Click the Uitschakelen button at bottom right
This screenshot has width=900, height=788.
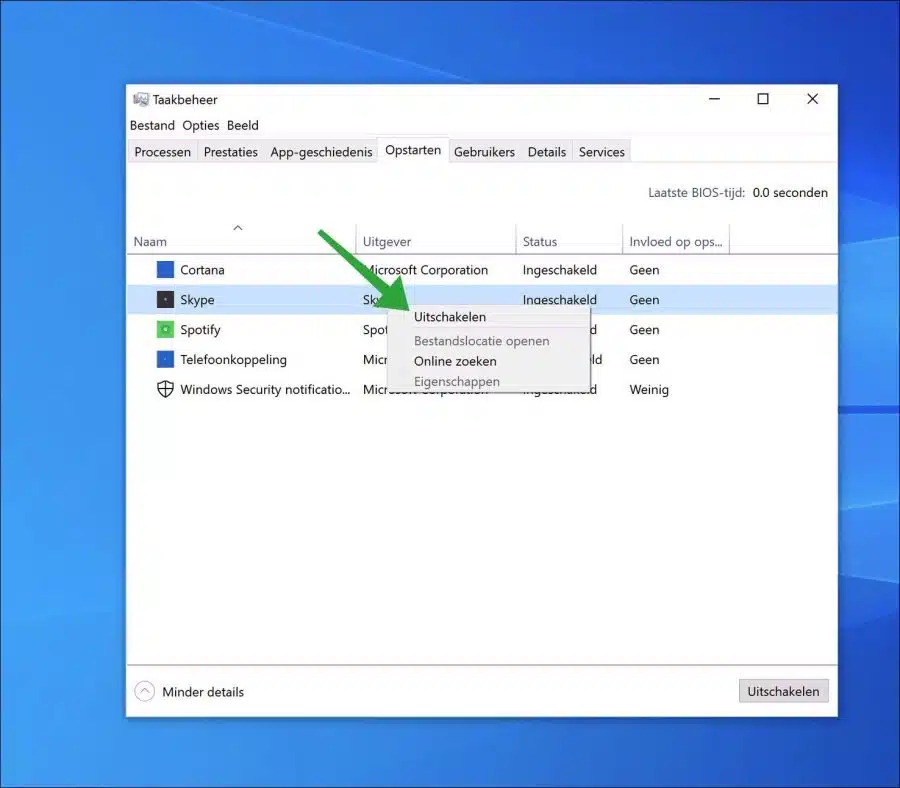pos(783,691)
